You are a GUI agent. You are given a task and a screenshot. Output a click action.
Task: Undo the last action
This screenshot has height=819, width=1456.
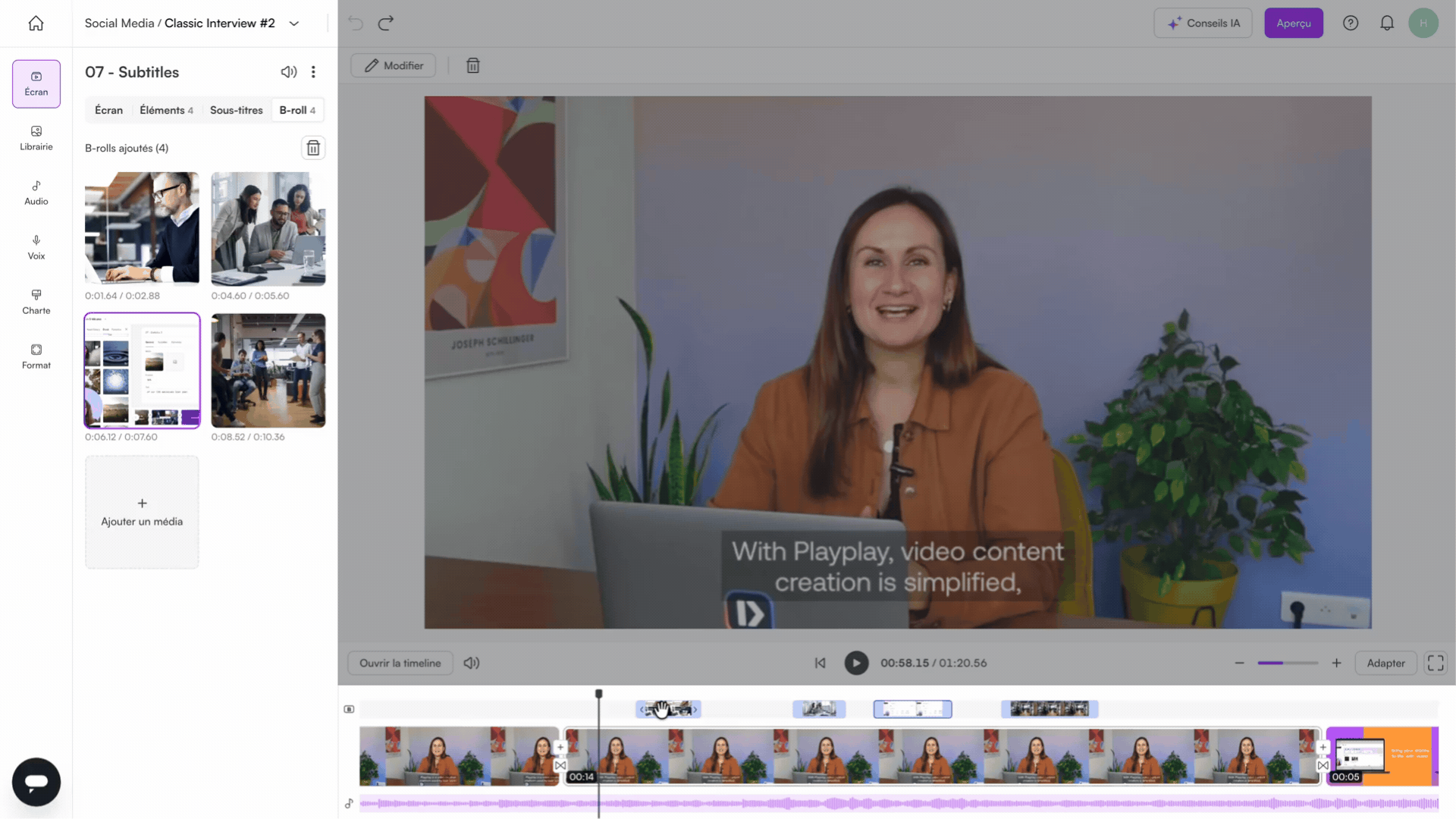pos(356,23)
